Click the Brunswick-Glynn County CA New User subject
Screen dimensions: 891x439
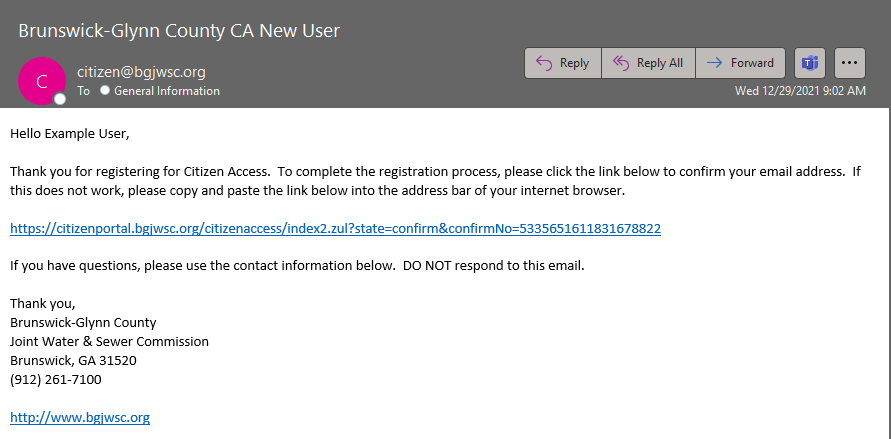179,30
